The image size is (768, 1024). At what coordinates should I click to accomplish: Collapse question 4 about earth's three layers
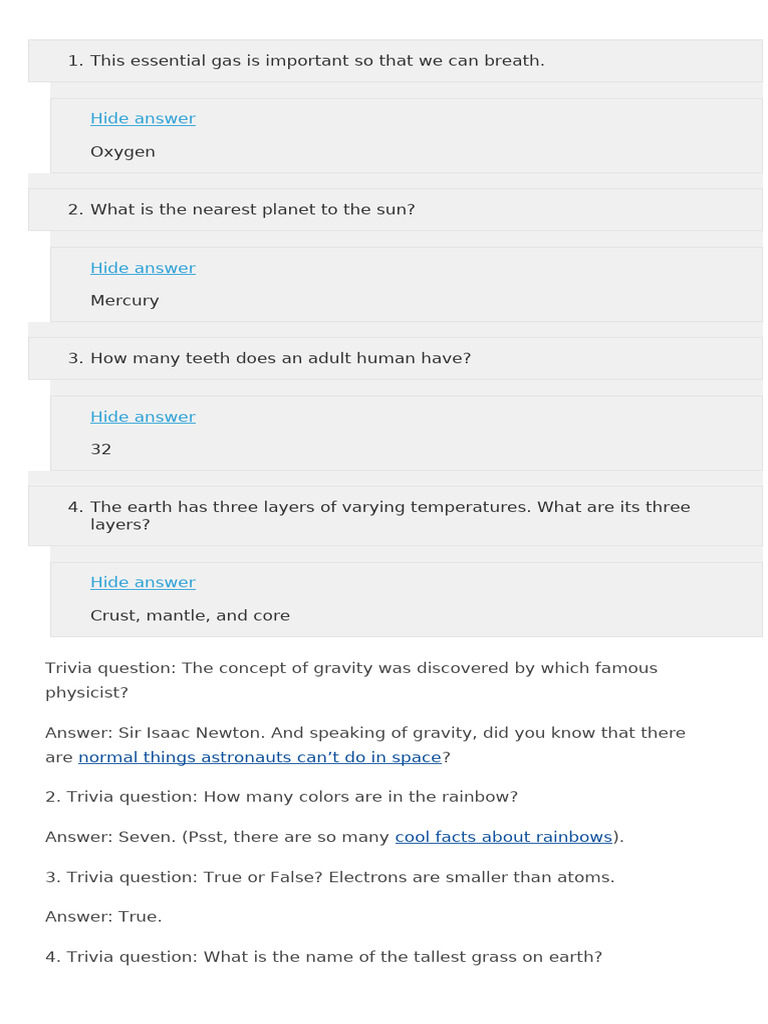coord(395,516)
